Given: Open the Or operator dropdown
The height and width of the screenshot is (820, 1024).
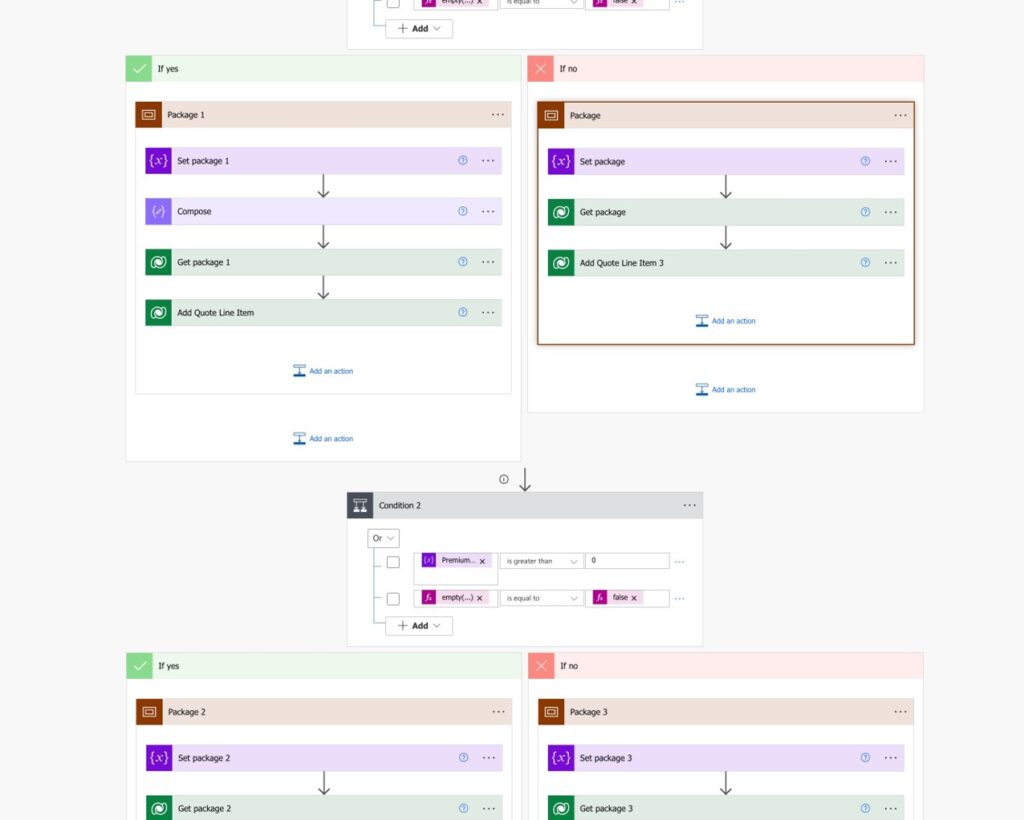Looking at the screenshot, I should (x=384, y=538).
